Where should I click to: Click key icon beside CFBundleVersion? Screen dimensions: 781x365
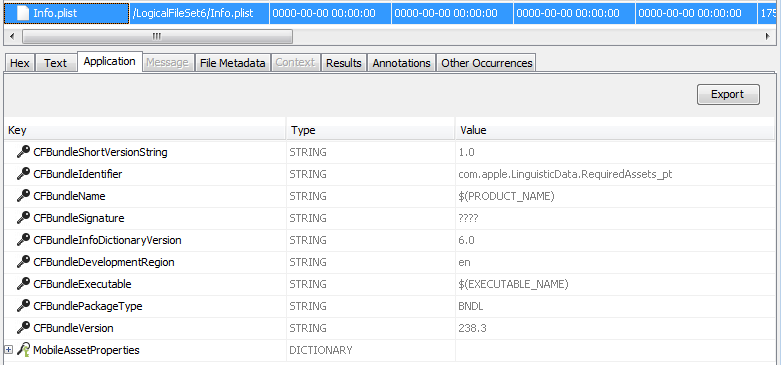click(x=23, y=328)
